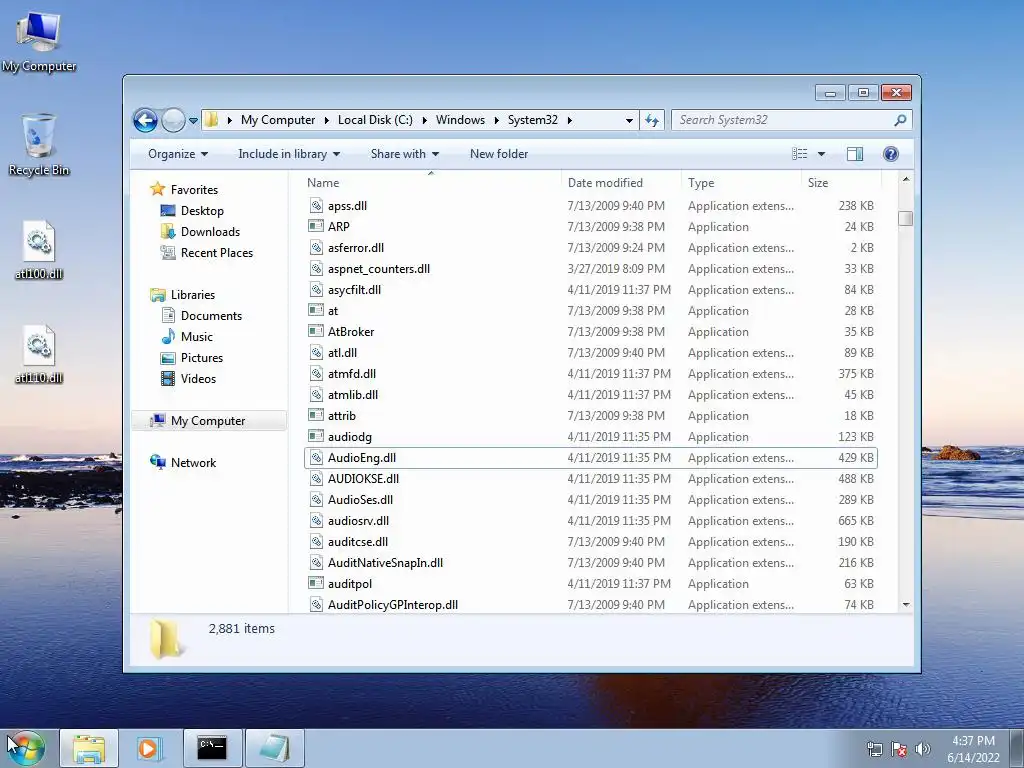The width and height of the screenshot is (1024, 768).
Task: Select My Computer in navigation pane
Action: pyautogui.click(x=208, y=421)
